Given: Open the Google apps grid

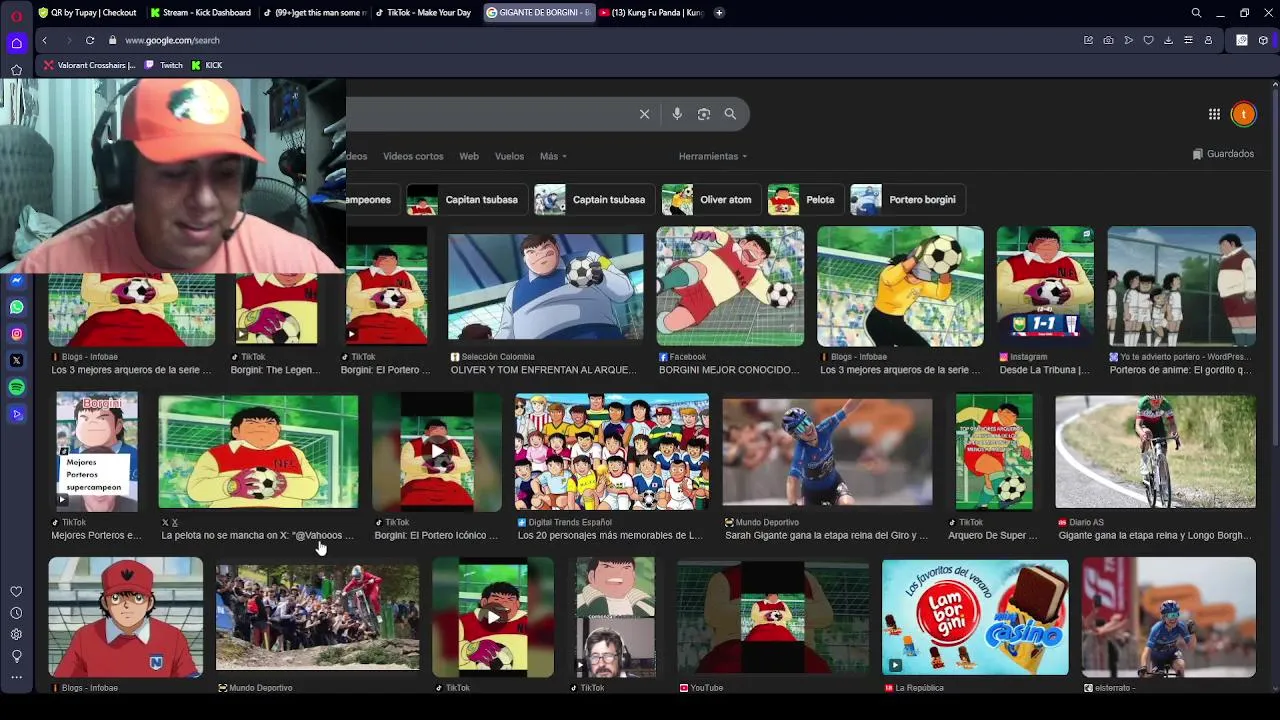Looking at the screenshot, I should click(1214, 114).
